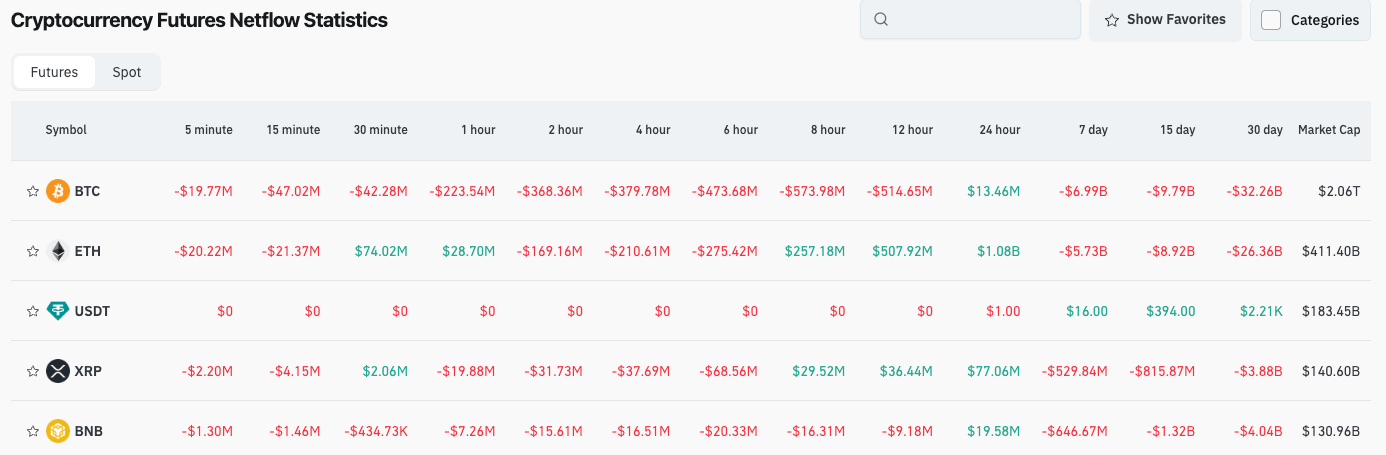Open the USDT symbol link
The width and height of the screenshot is (1386, 455).
coord(92,311)
